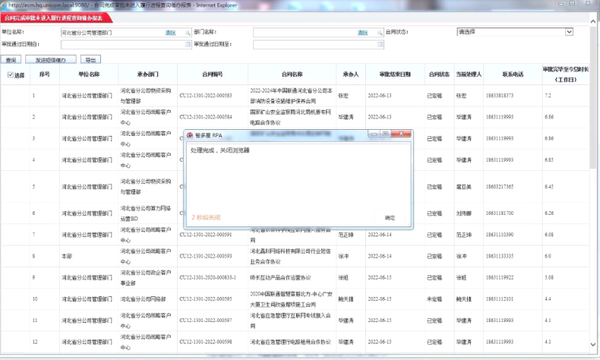Open calendar icon for 审批通过日期至

pos(380,44)
